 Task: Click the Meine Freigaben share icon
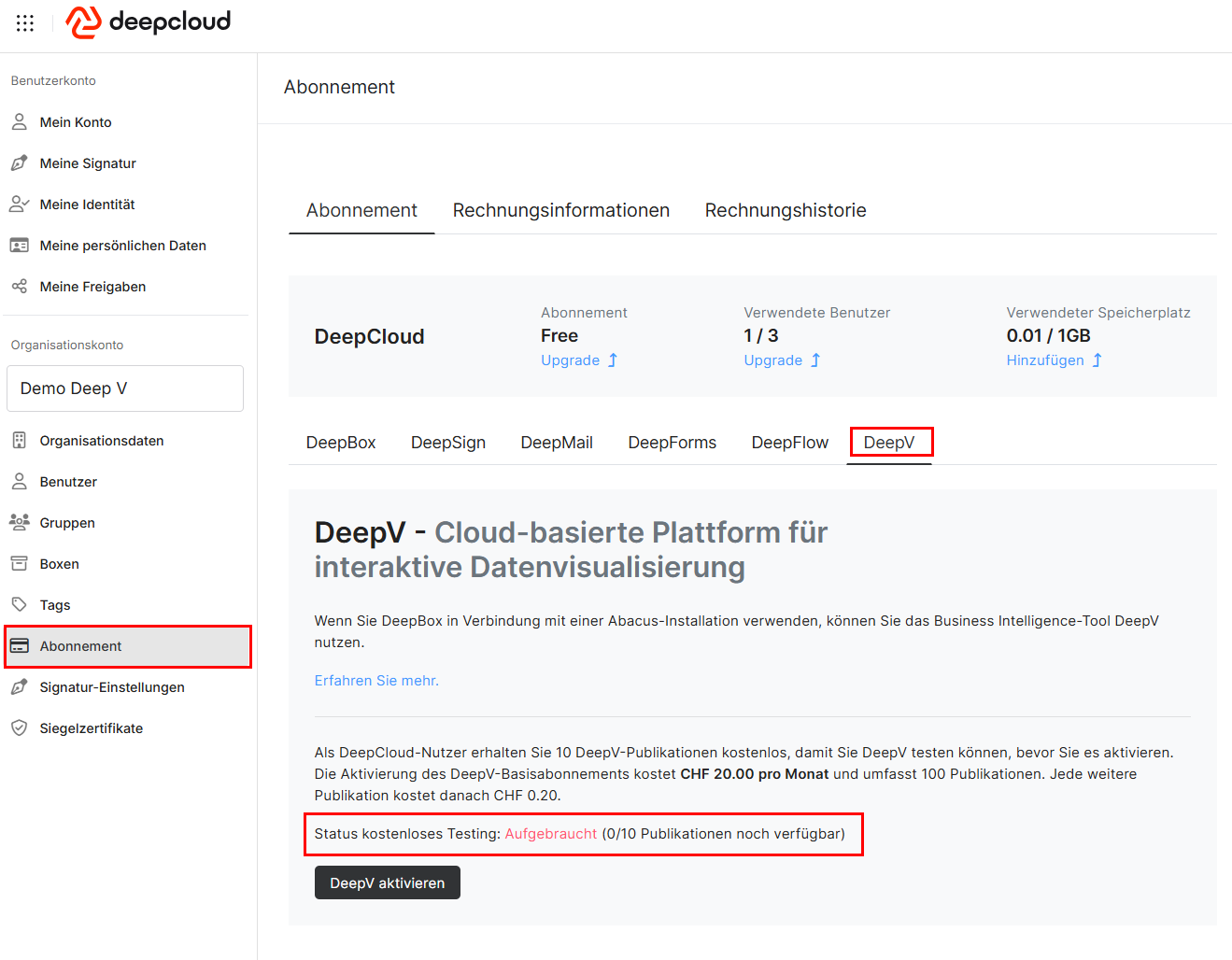19,287
